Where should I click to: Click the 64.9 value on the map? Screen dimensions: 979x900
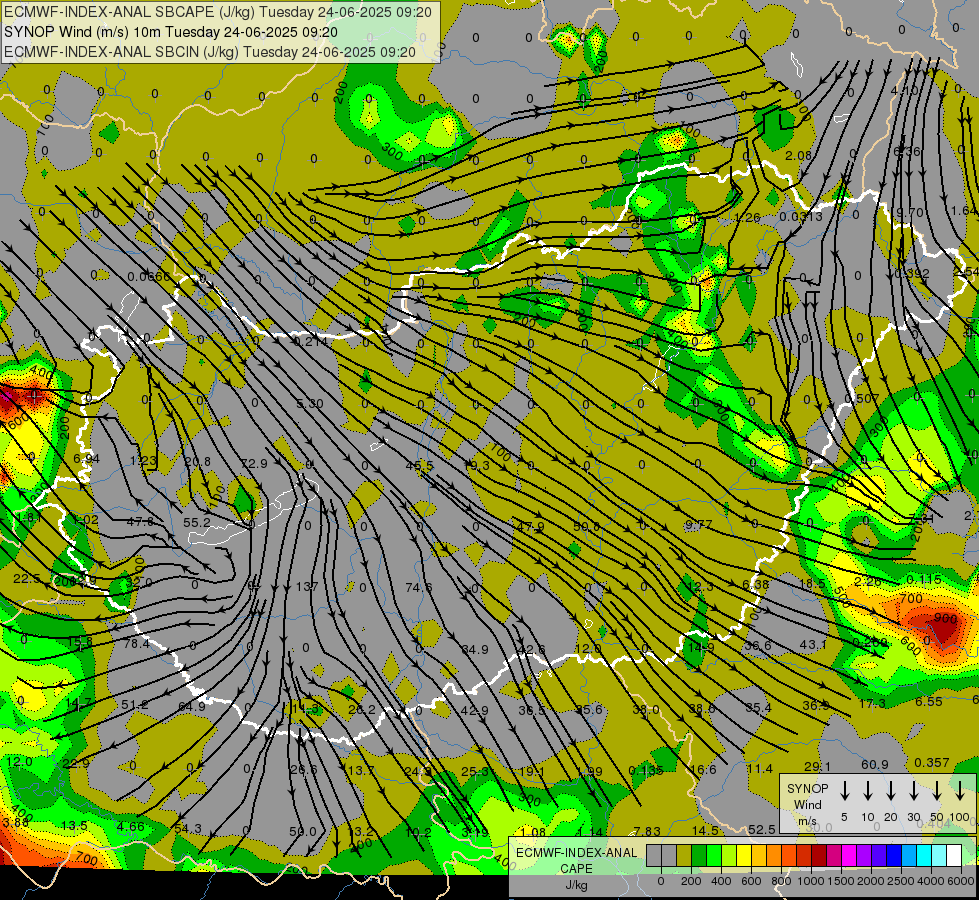tap(192, 706)
